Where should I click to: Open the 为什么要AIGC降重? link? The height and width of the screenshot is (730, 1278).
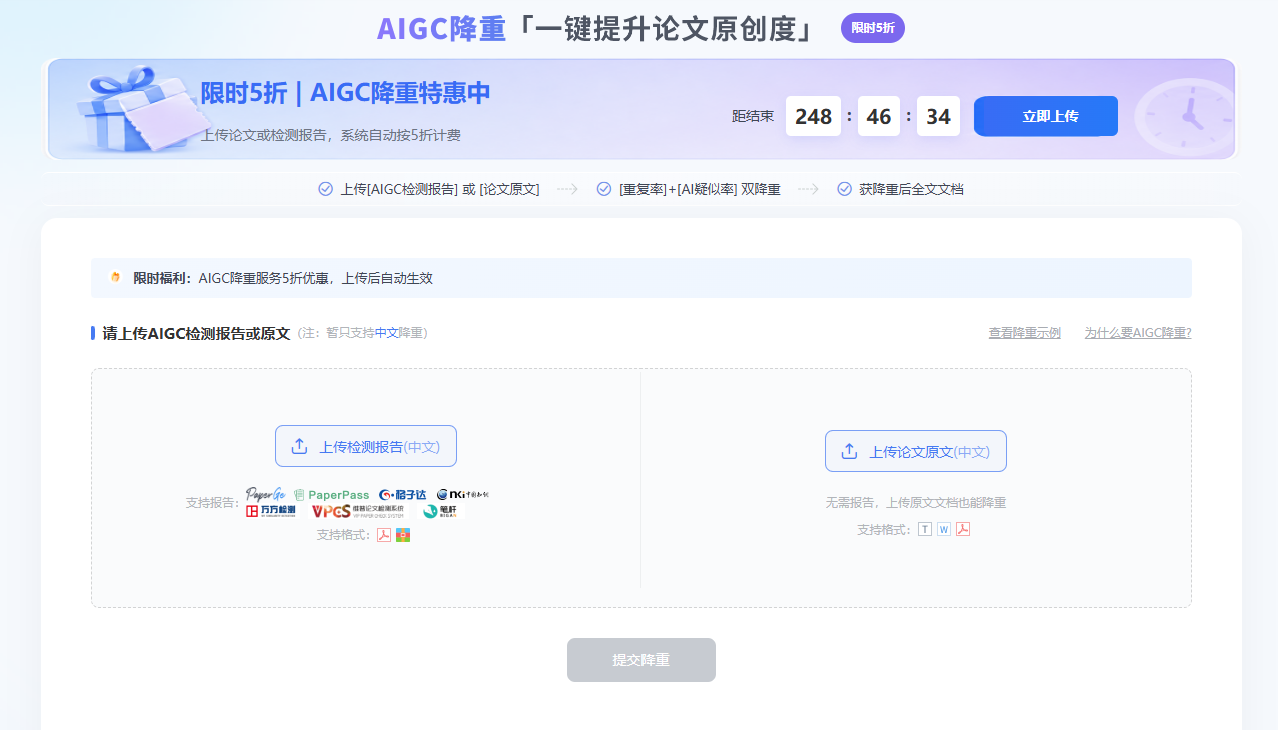point(1138,333)
